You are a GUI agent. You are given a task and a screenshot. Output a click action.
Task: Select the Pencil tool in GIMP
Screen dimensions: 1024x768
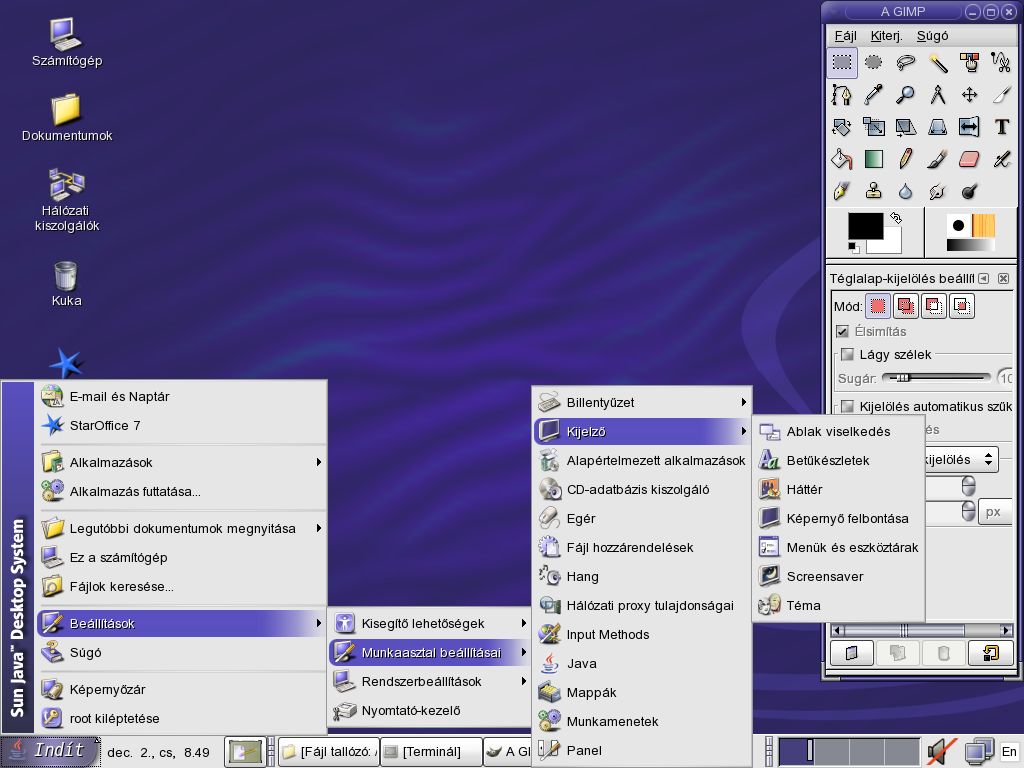[x=905, y=159]
